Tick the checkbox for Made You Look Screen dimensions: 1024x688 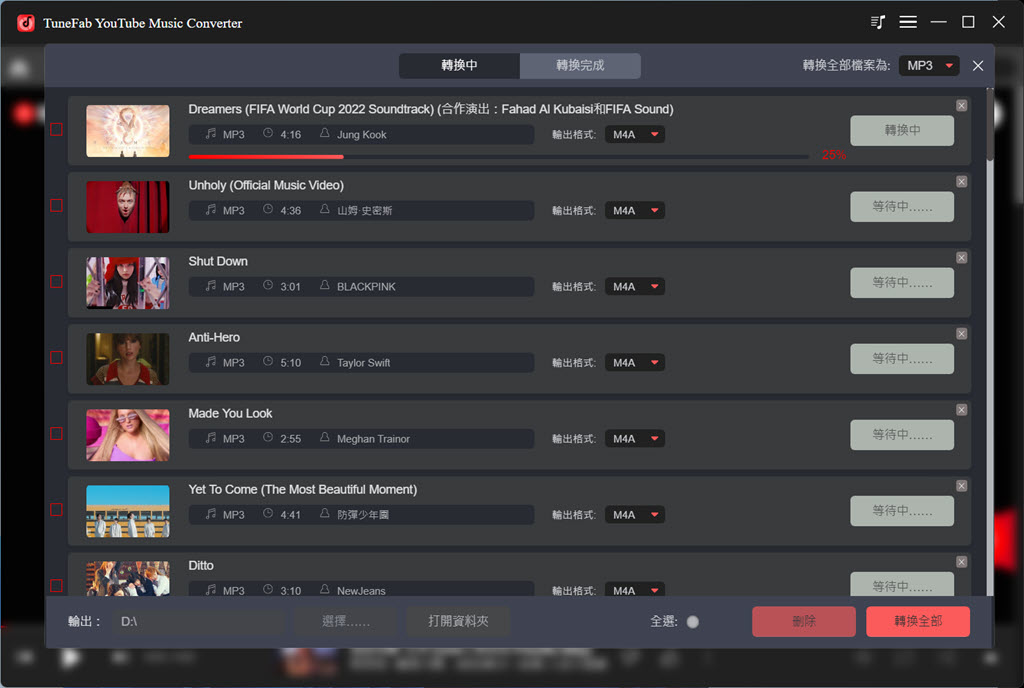coord(57,434)
